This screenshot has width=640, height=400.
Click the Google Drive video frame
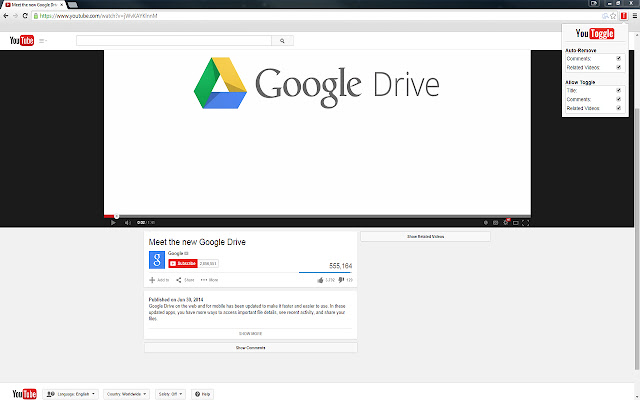click(x=317, y=132)
